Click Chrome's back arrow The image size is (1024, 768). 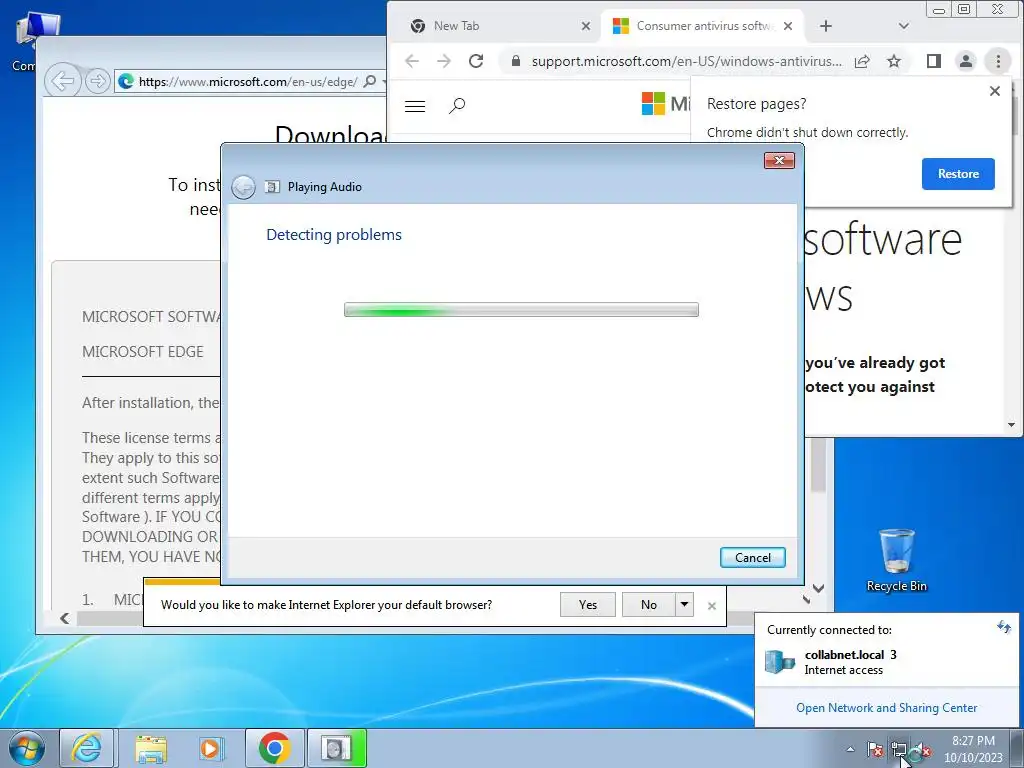412,61
